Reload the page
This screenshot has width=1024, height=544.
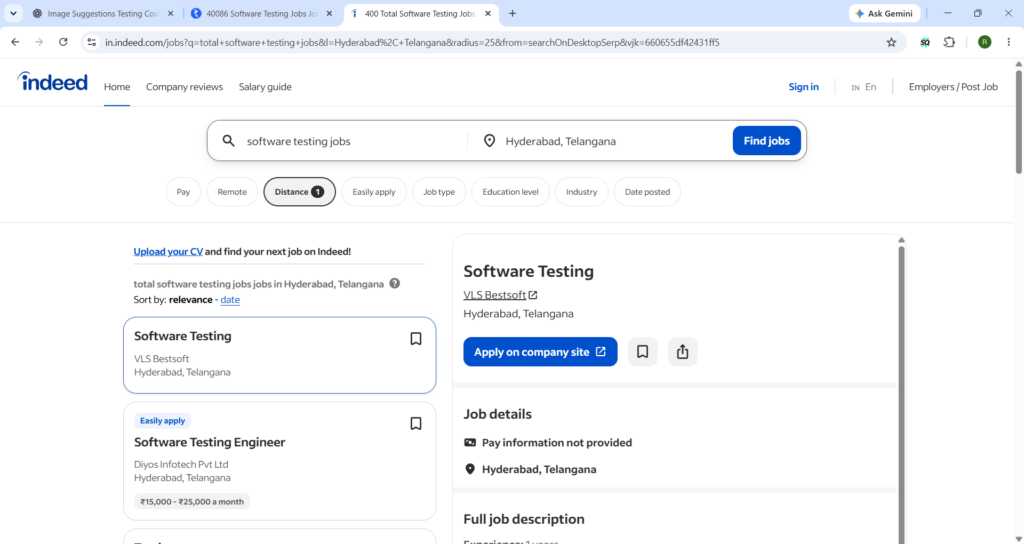[x=63, y=42]
